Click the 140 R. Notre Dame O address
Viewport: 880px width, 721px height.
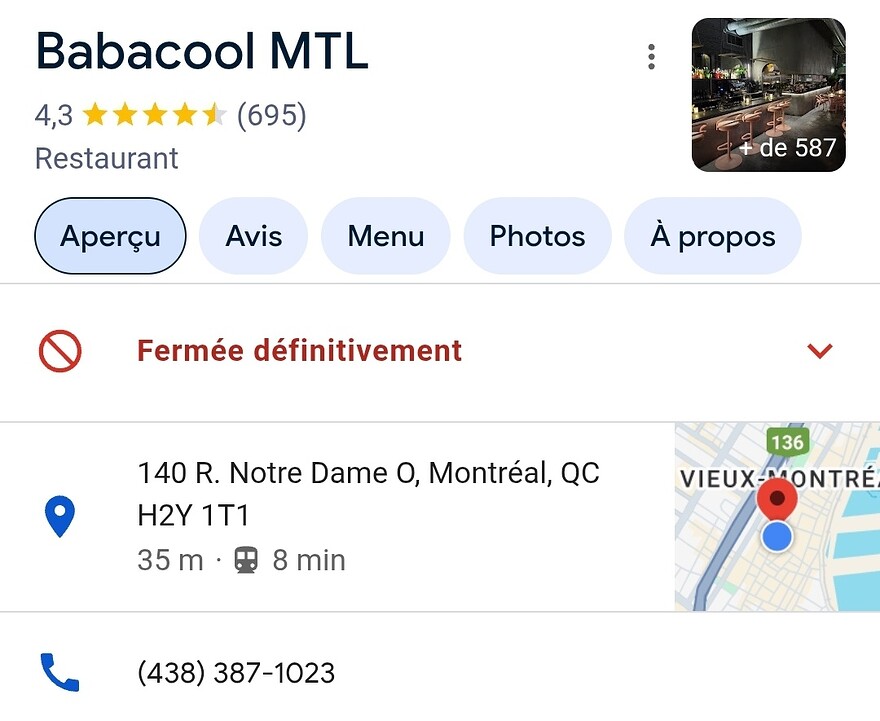[x=368, y=494]
